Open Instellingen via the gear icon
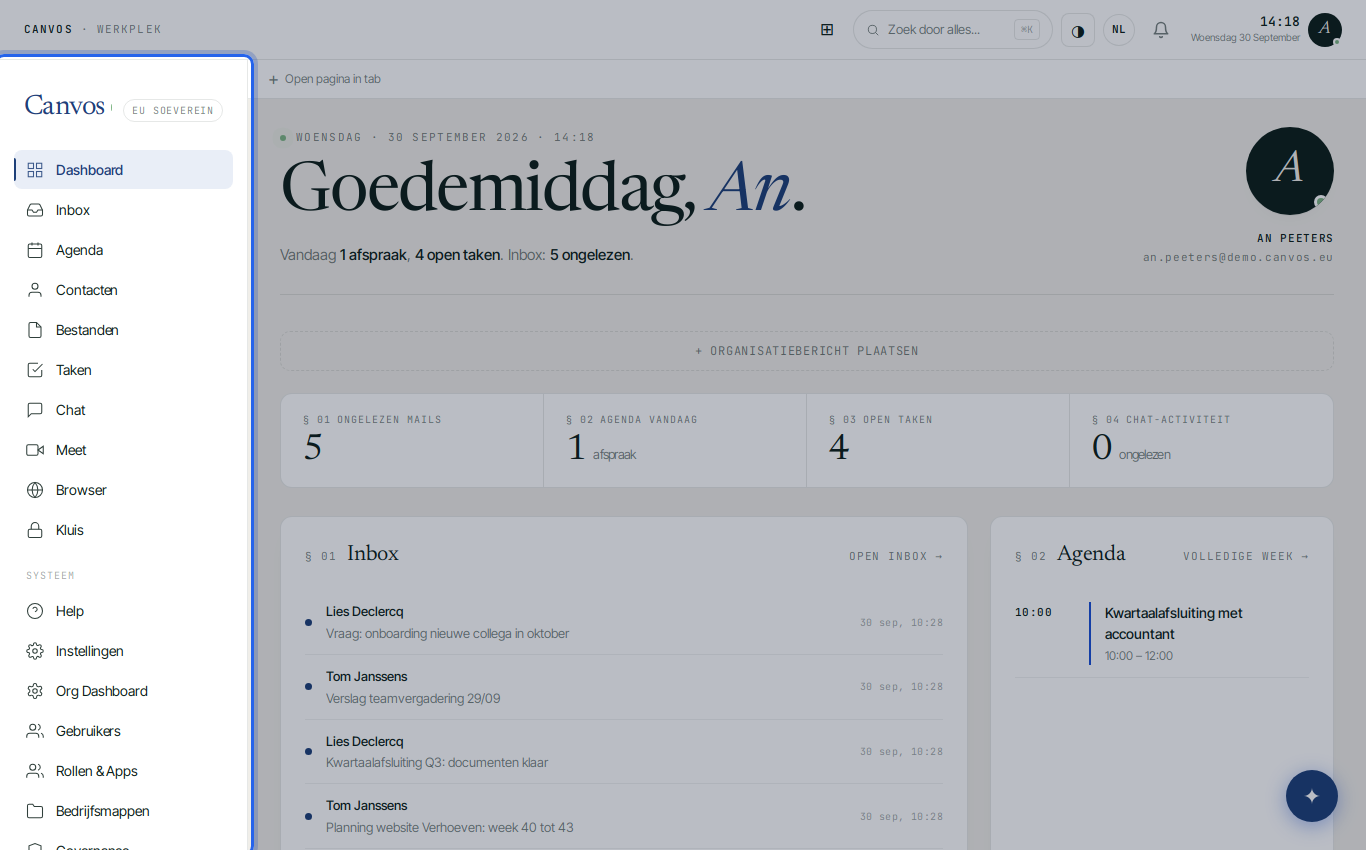Image resolution: width=1366 pixels, height=850 pixels. [35, 651]
